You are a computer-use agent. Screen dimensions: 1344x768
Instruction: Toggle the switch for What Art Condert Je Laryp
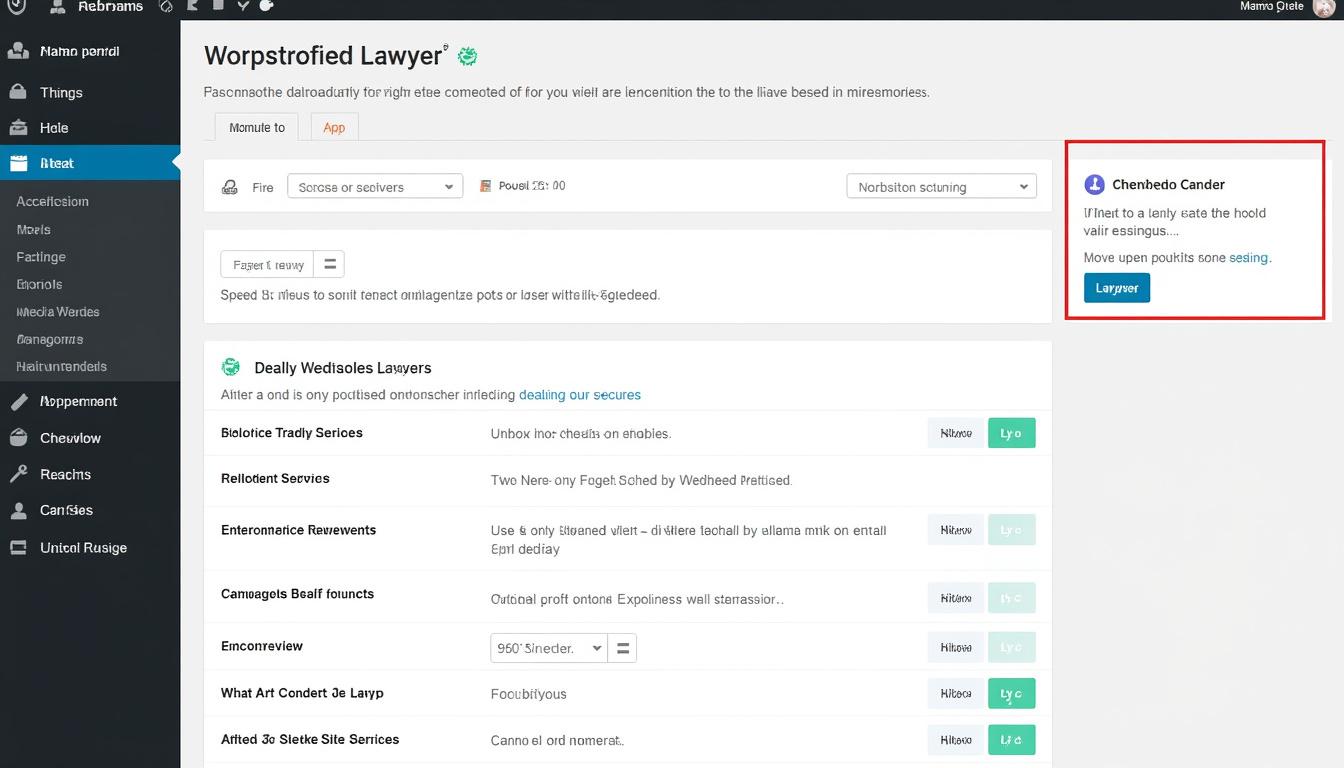[1011, 693]
